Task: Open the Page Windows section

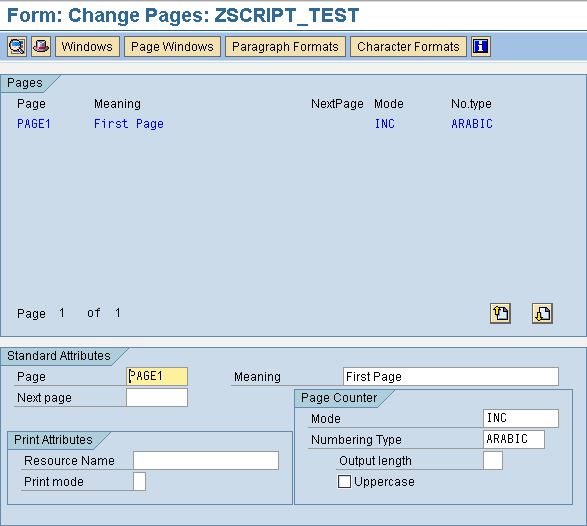Action: click(x=172, y=47)
